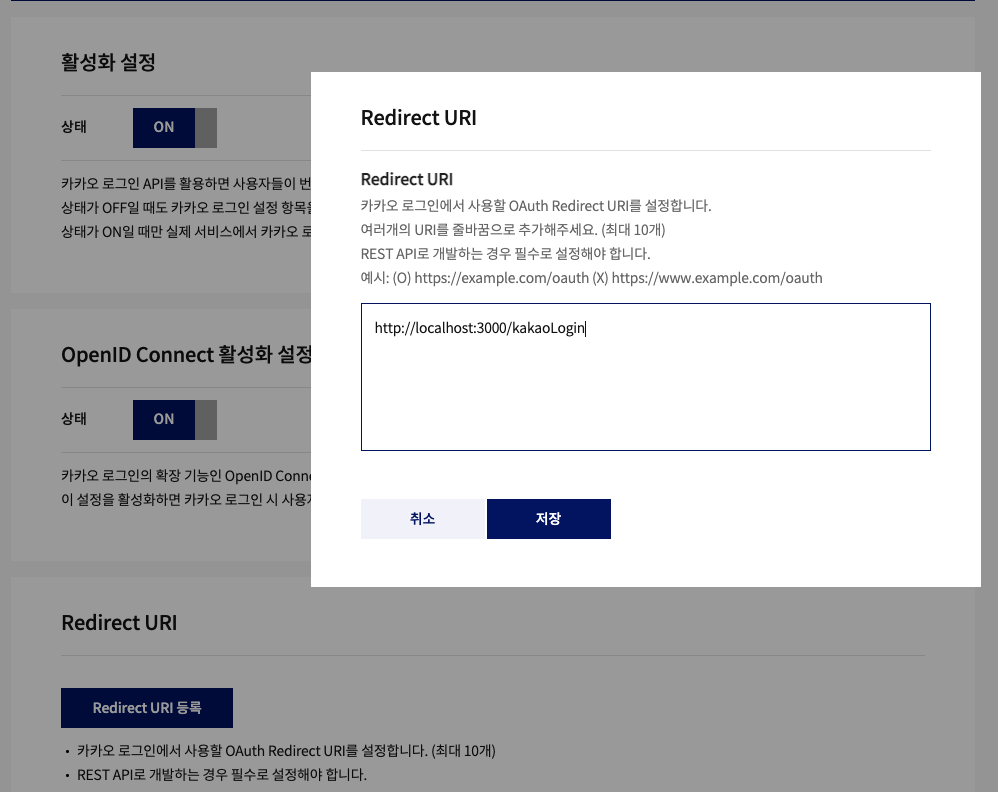Click the example URL line starting with 예시
Image resolution: width=998 pixels, height=792 pixels.
tap(591, 278)
